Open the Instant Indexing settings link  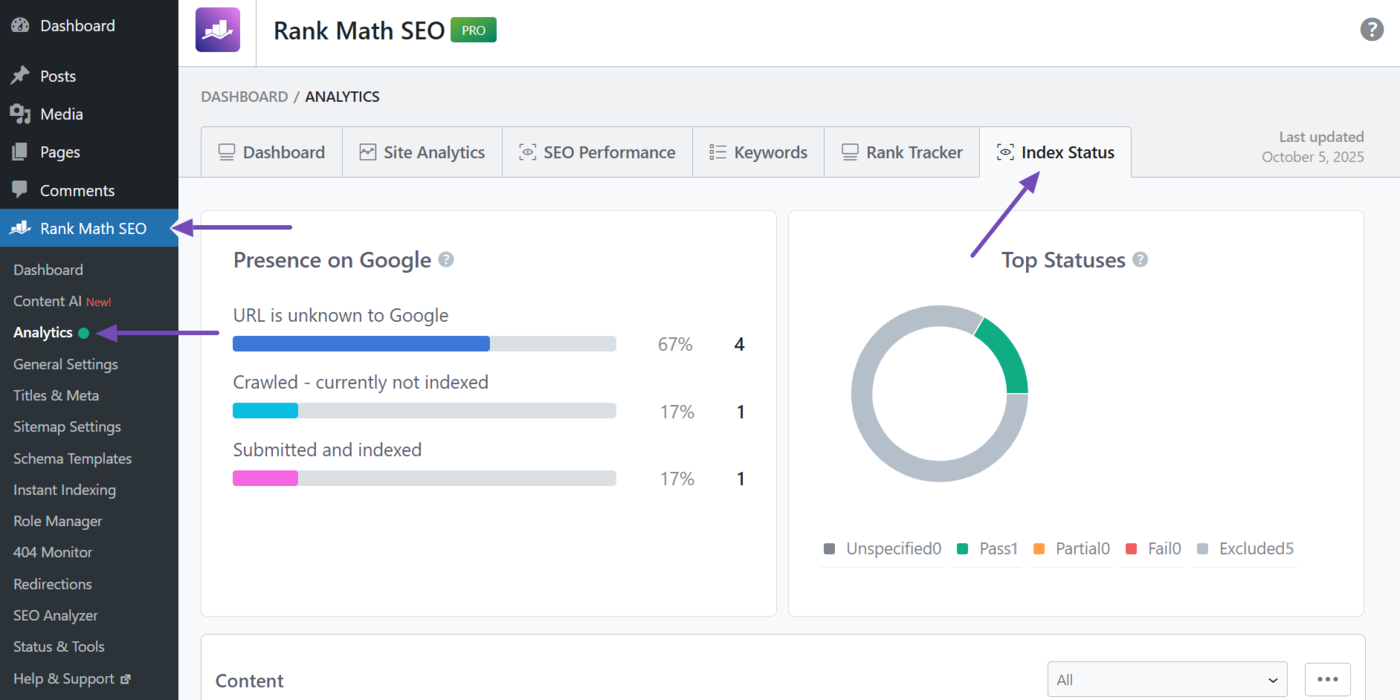click(x=64, y=489)
